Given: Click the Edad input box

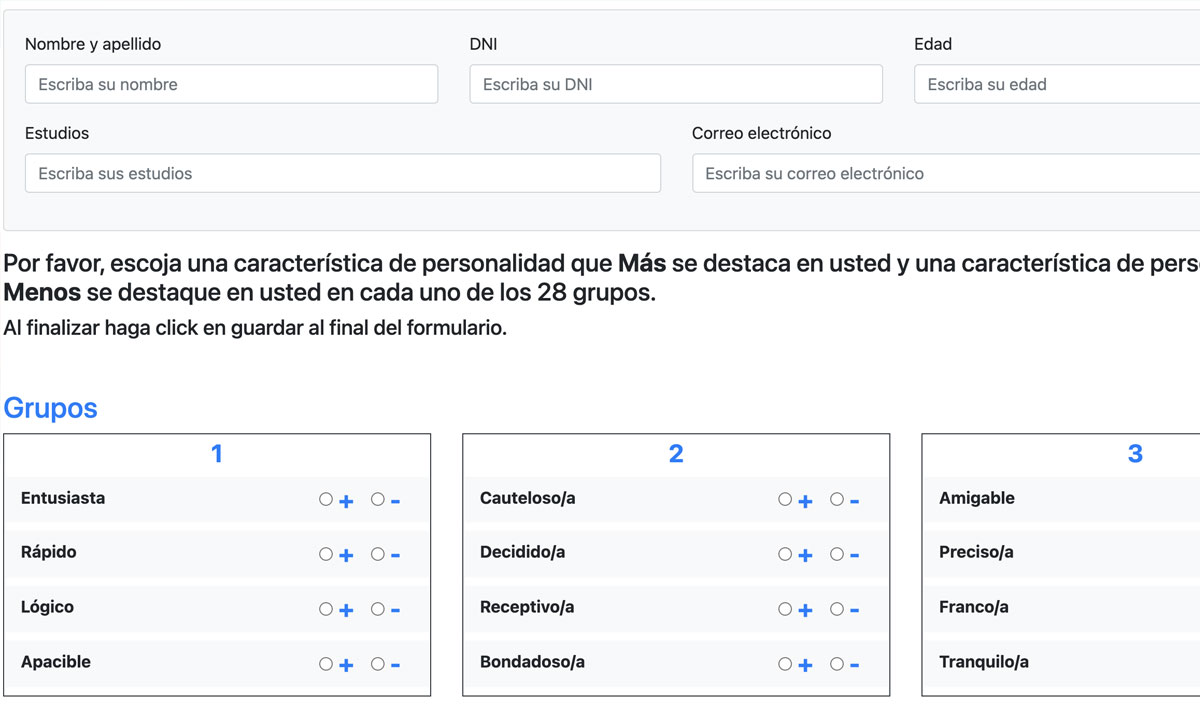Looking at the screenshot, I should point(1056,84).
